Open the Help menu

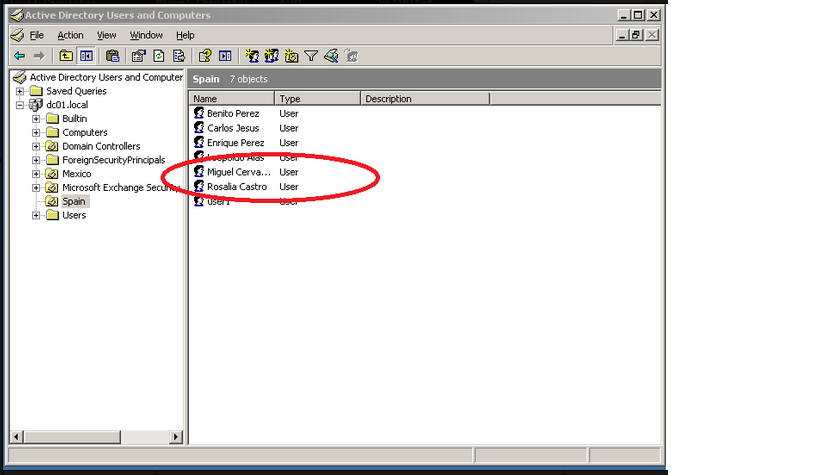(x=185, y=35)
